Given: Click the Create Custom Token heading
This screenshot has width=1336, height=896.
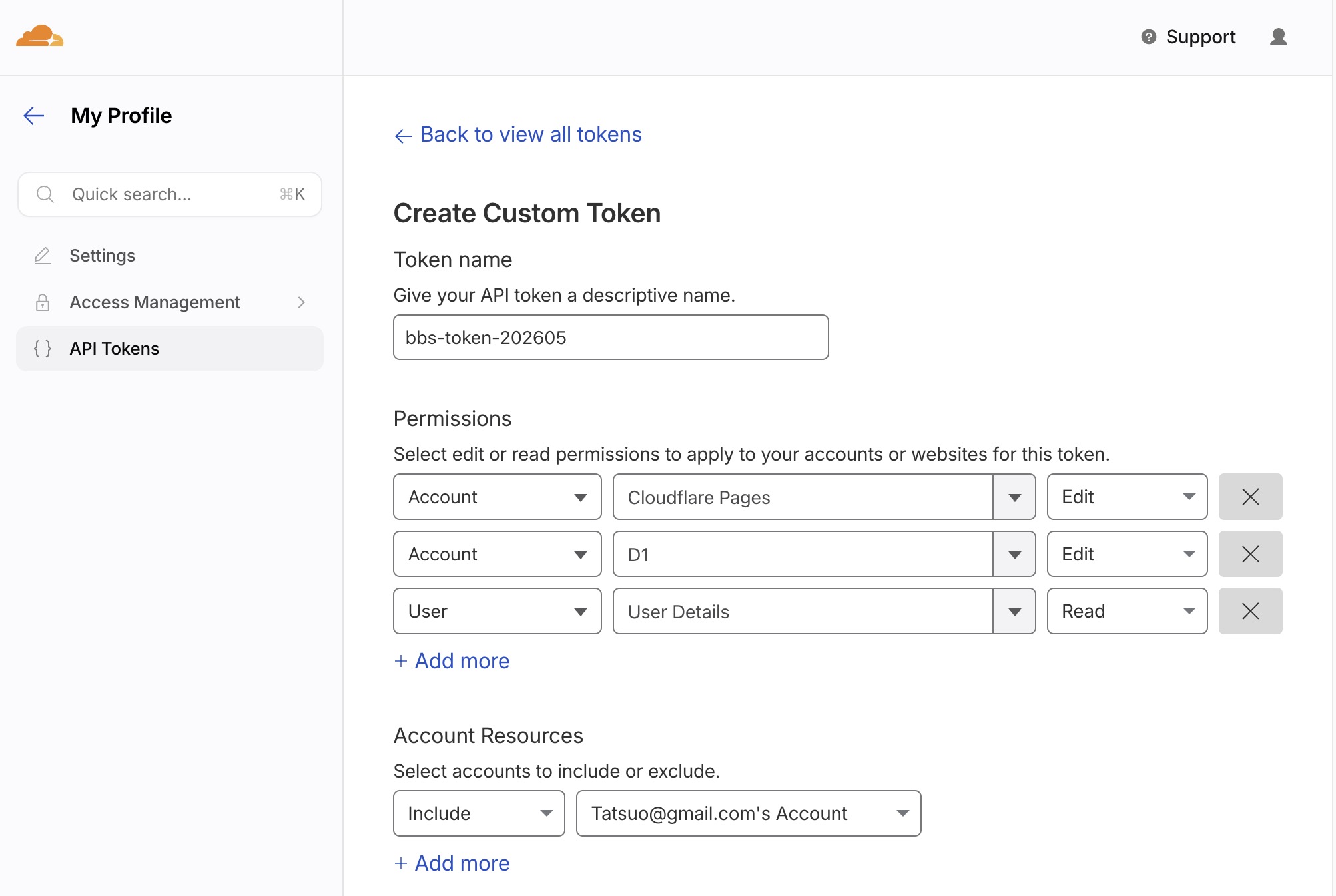Looking at the screenshot, I should (x=527, y=213).
